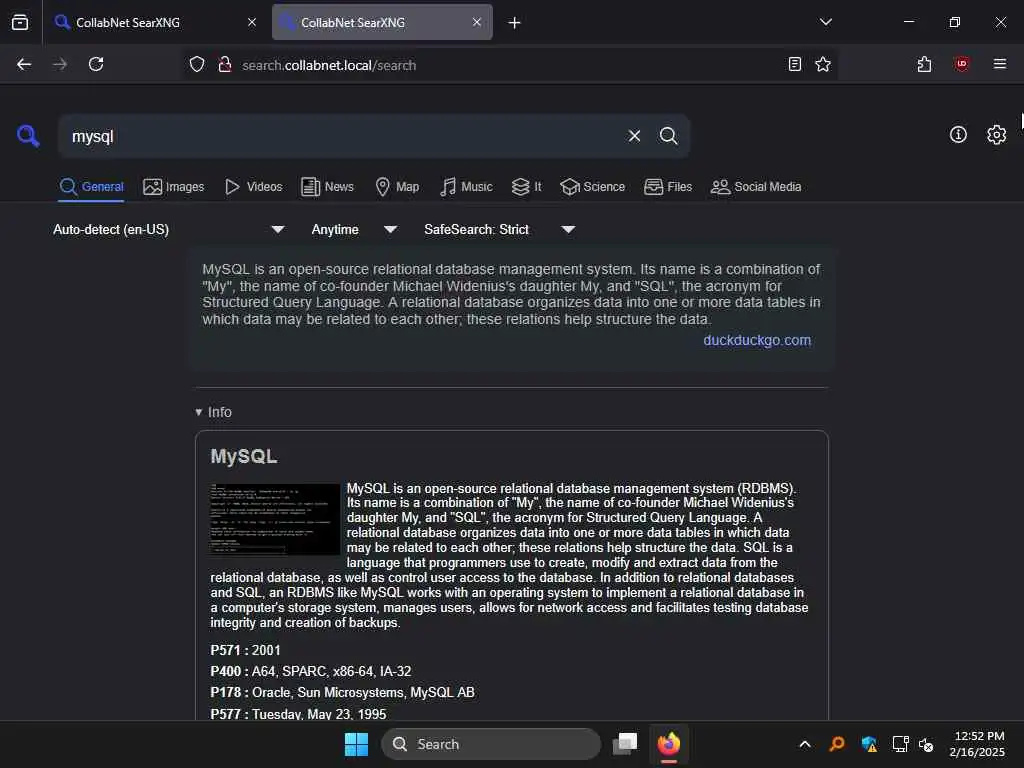Viewport: 1024px width, 768px height.
Task: Switch to Videos search category
Action: [253, 187]
